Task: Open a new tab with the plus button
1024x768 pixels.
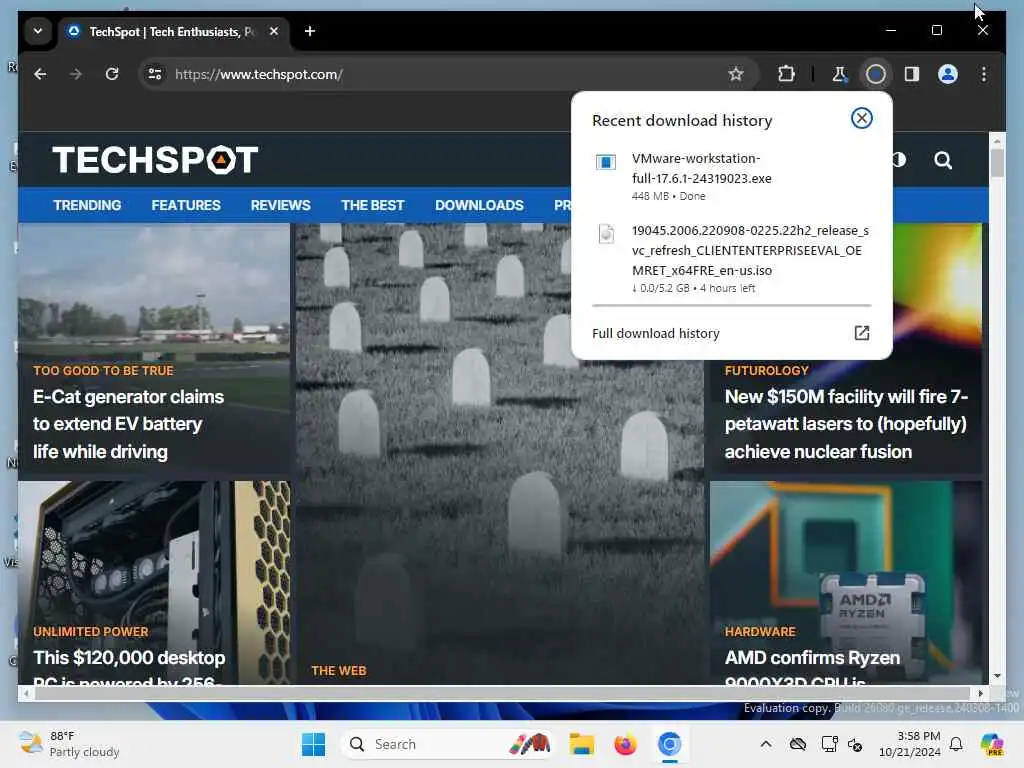Action: point(310,31)
